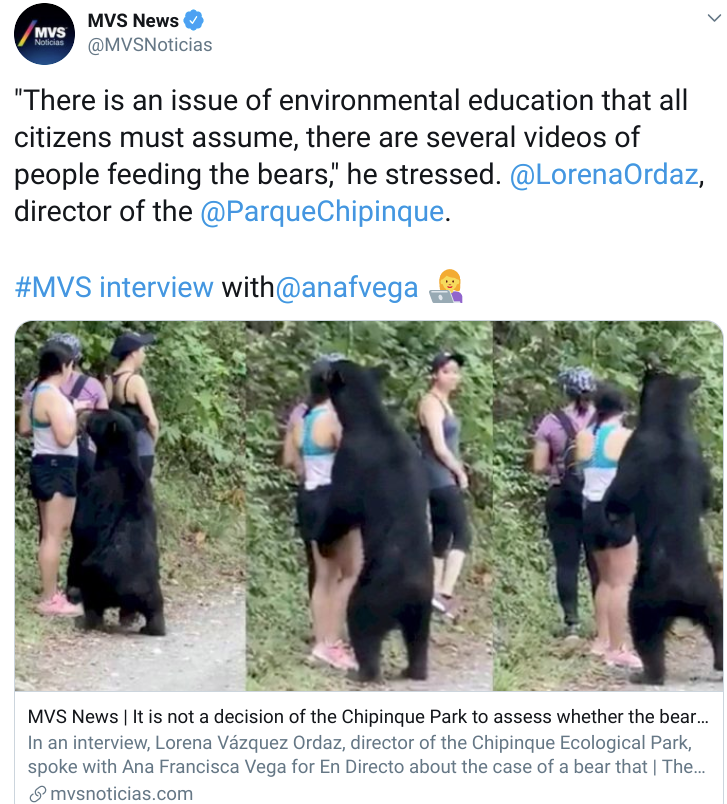Visit the @ParqueChipinque mention
This screenshot has height=804, width=727.
[322, 211]
